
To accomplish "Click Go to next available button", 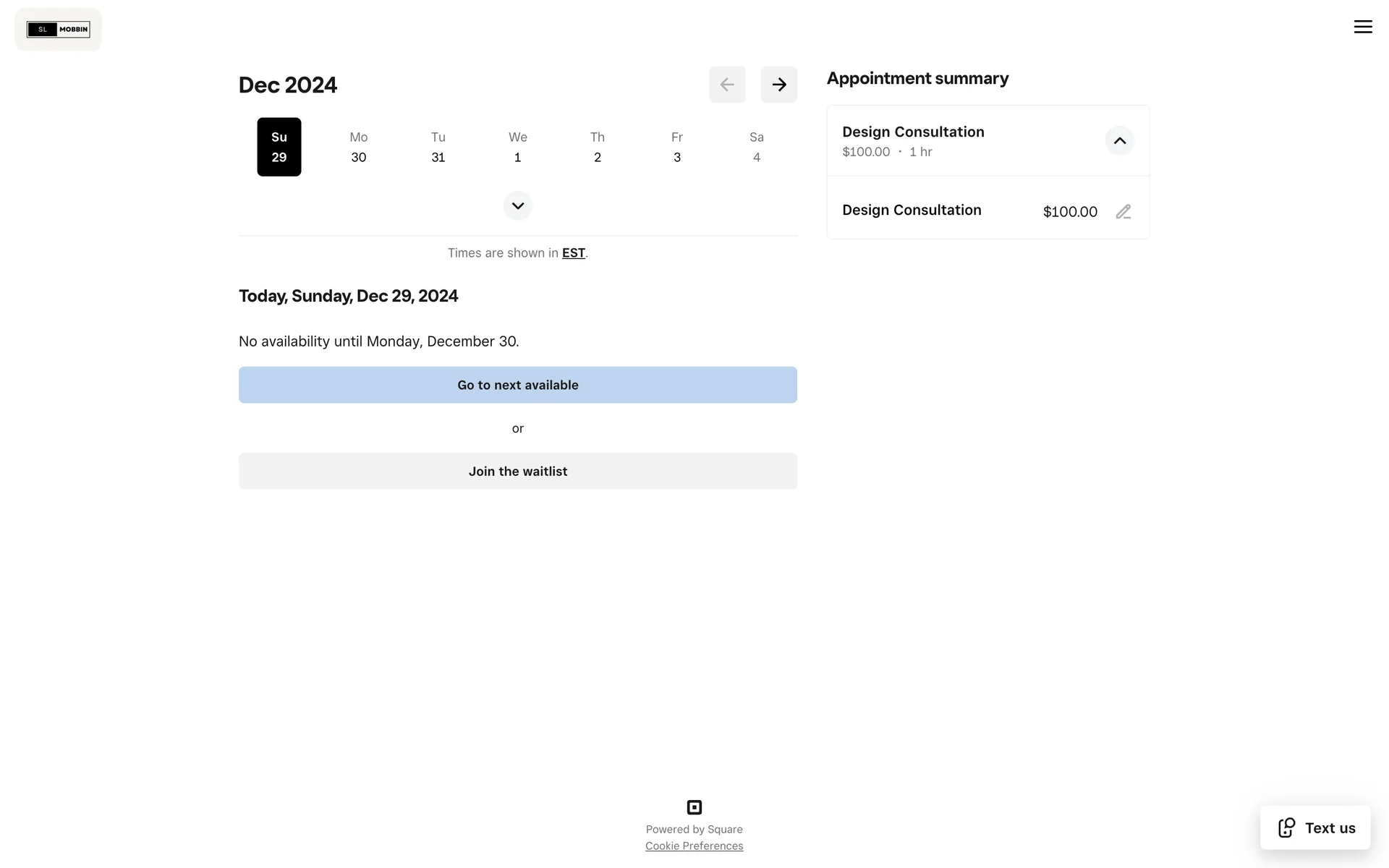I will tap(518, 385).
